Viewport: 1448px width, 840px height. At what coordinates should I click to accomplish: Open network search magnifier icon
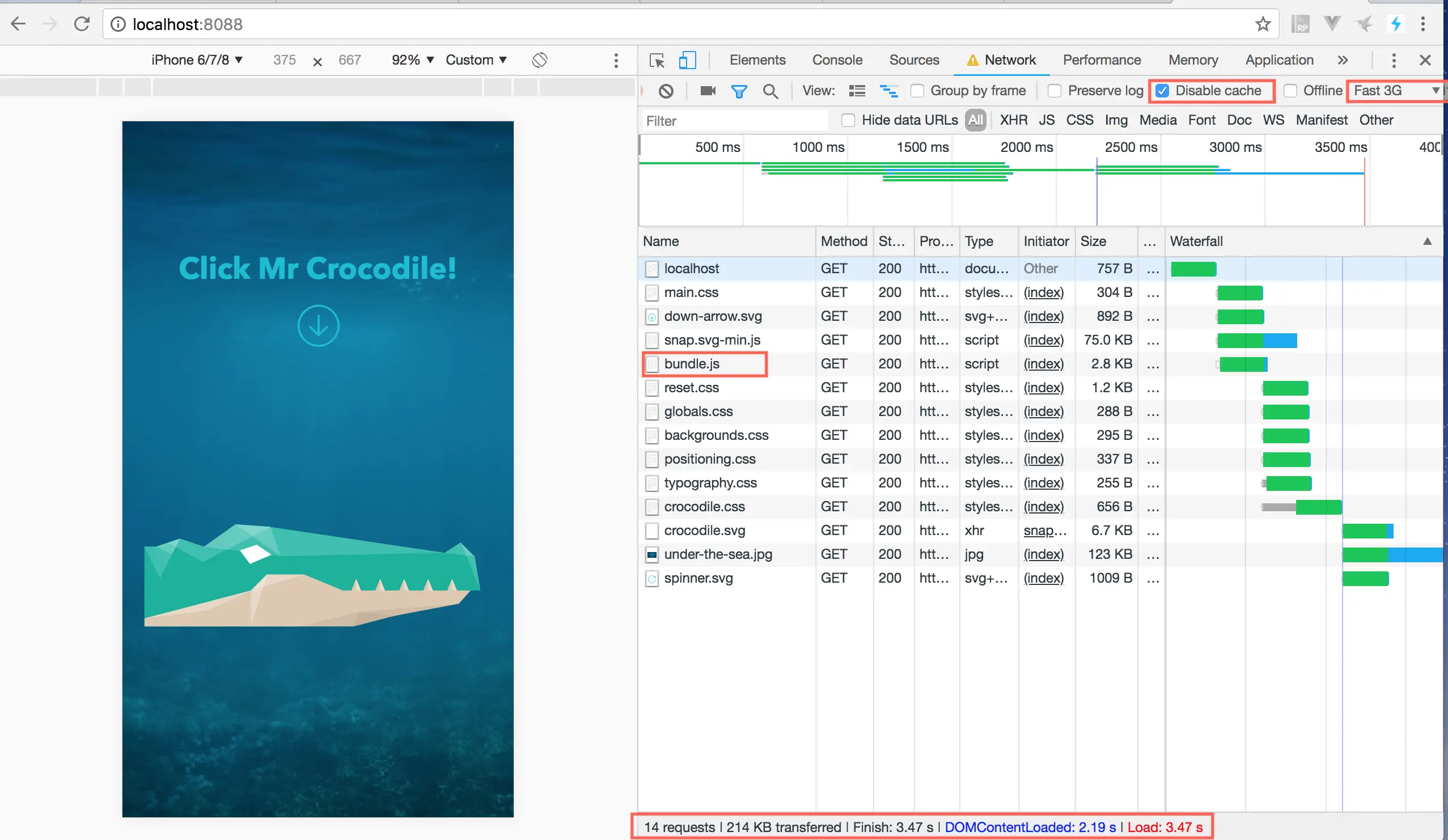770,91
